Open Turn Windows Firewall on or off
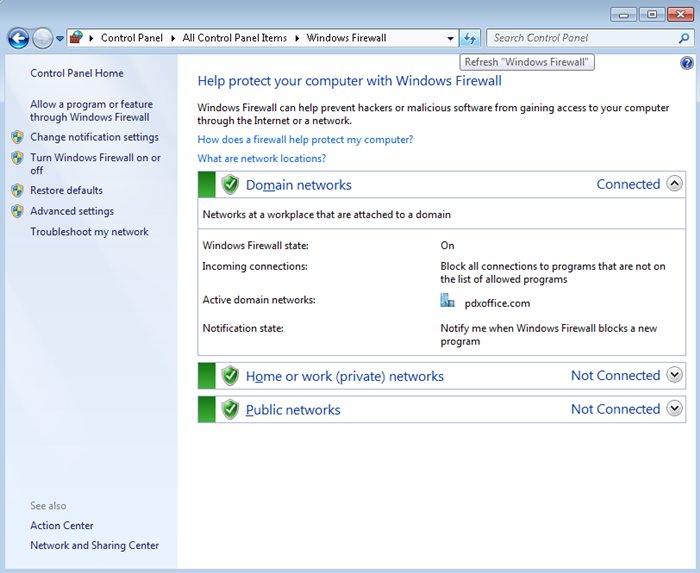Image resolution: width=700 pixels, height=573 pixels. coord(95,164)
